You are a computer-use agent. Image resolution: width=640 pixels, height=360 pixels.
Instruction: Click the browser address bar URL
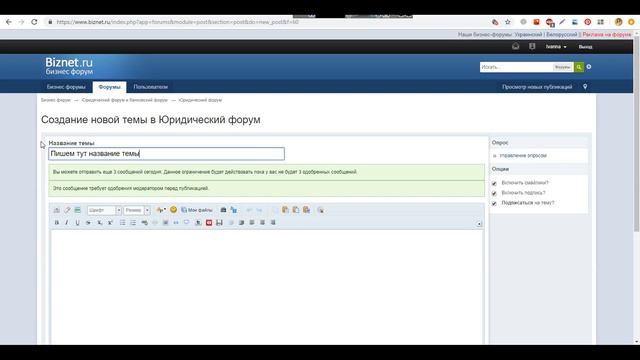click(x=178, y=22)
